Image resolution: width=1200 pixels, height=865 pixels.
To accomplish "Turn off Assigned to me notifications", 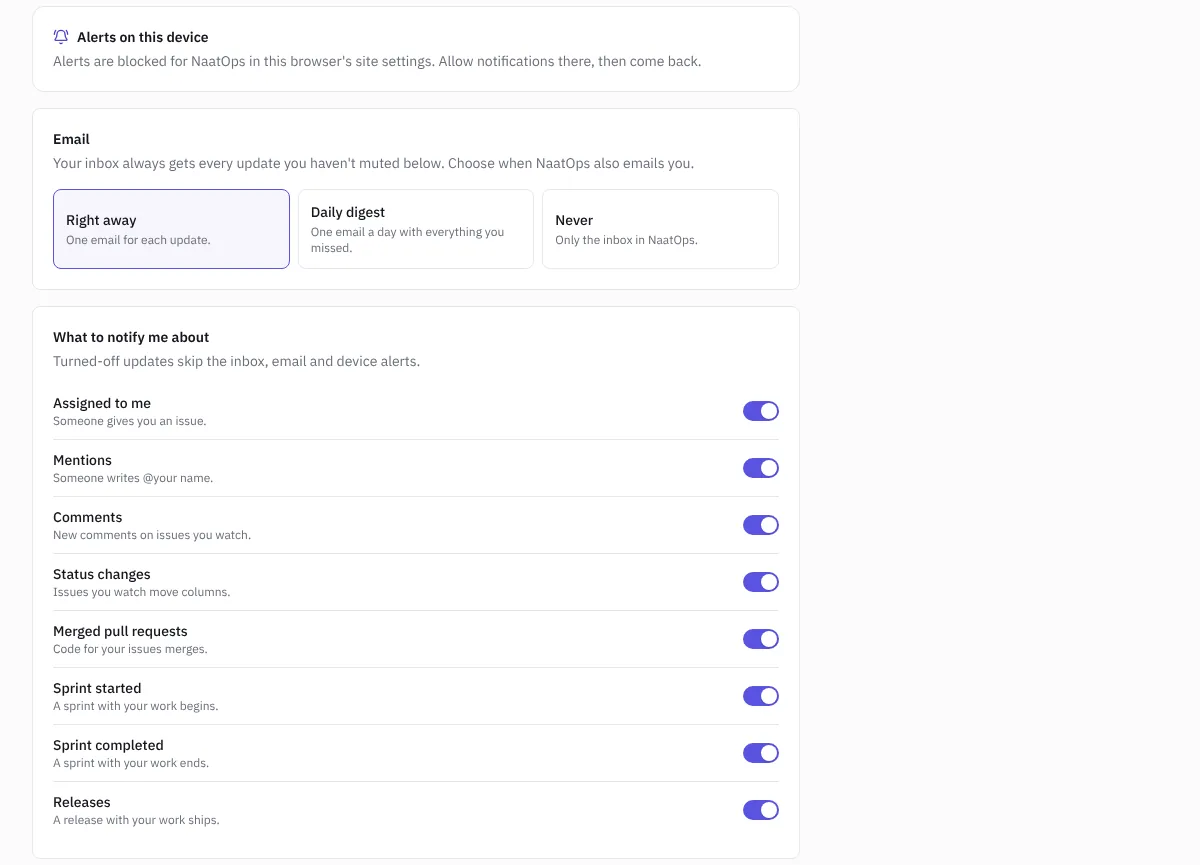I will (761, 411).
